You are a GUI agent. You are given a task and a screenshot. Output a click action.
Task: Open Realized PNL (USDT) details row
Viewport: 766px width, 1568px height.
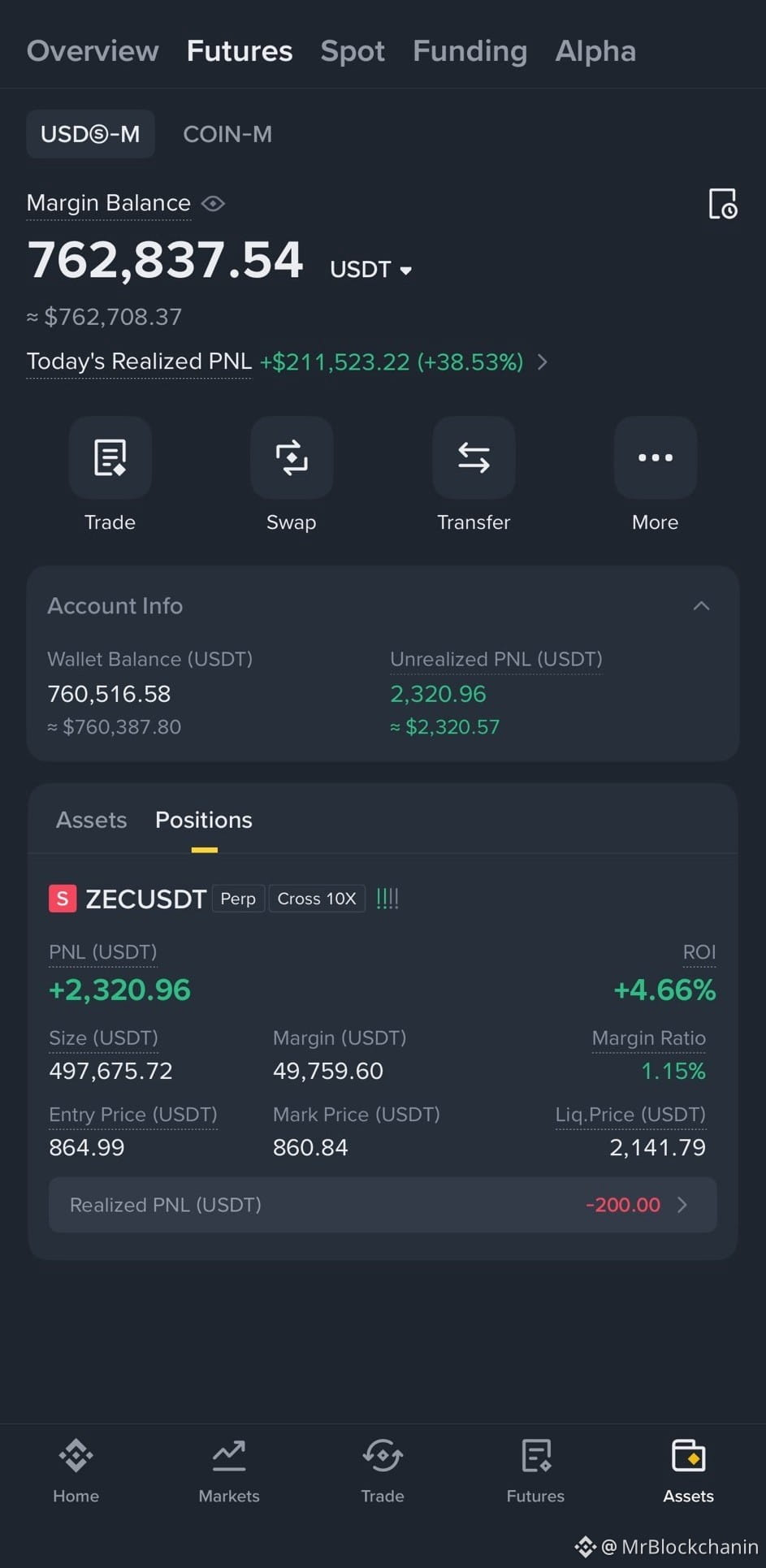pyautogui.click(x=383, y=1205)
